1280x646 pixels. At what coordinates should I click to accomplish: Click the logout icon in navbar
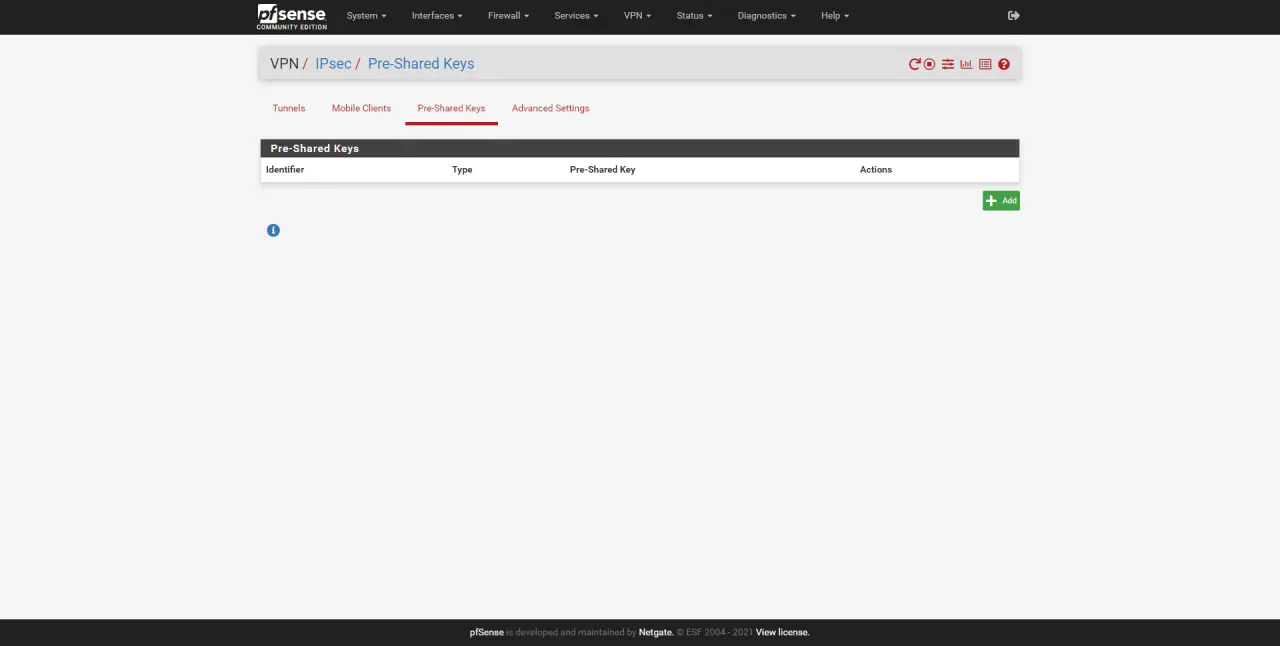tap(1013, 16)
